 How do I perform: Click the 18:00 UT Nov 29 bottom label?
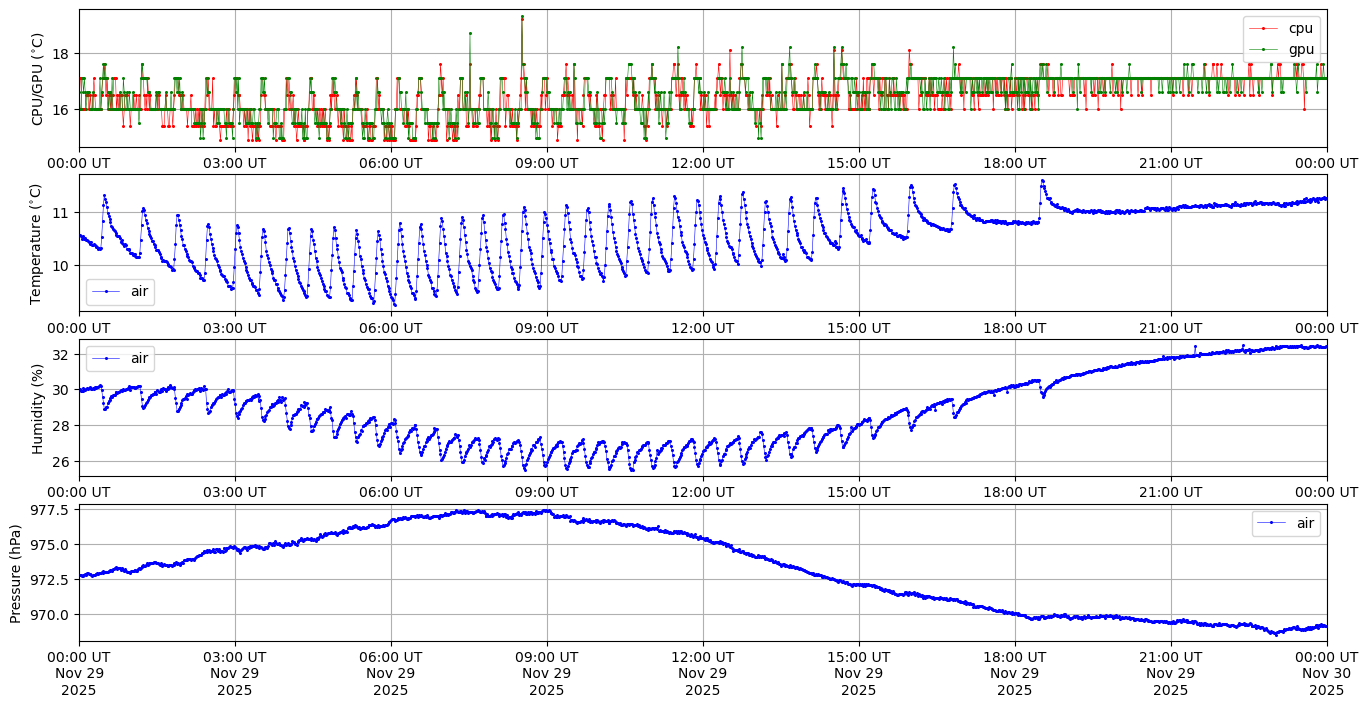[x=1014, y=673]
